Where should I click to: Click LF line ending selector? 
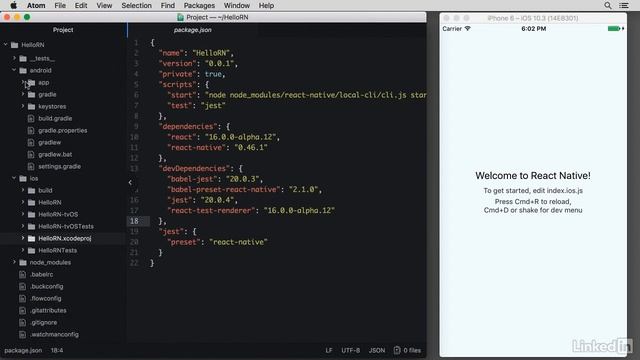pos(329,350)
